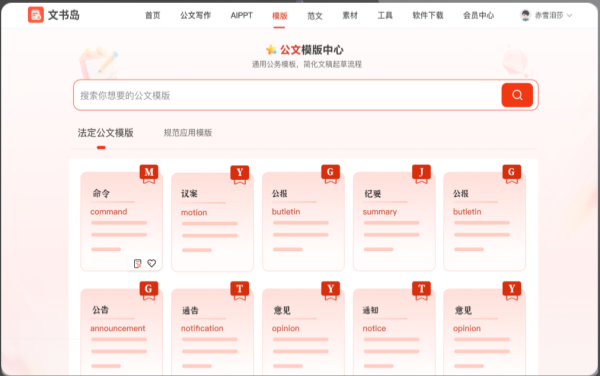Screen dimensions: 600x376
Task: Open the 公报 card between 议案 and 纪要
Action: click(303, 221)
